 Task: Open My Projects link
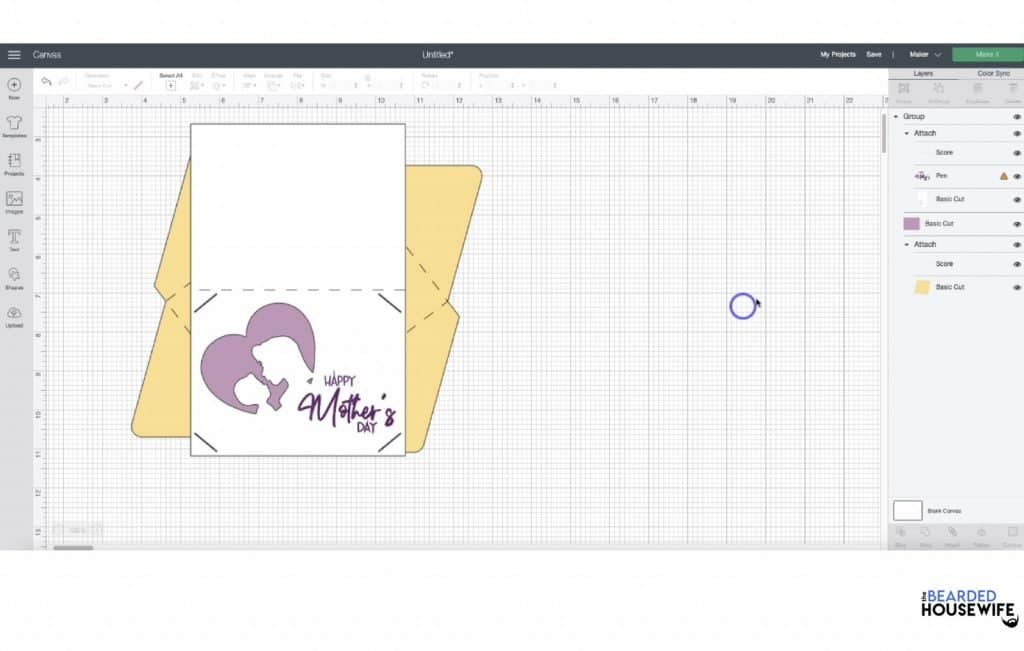(837, 54)
